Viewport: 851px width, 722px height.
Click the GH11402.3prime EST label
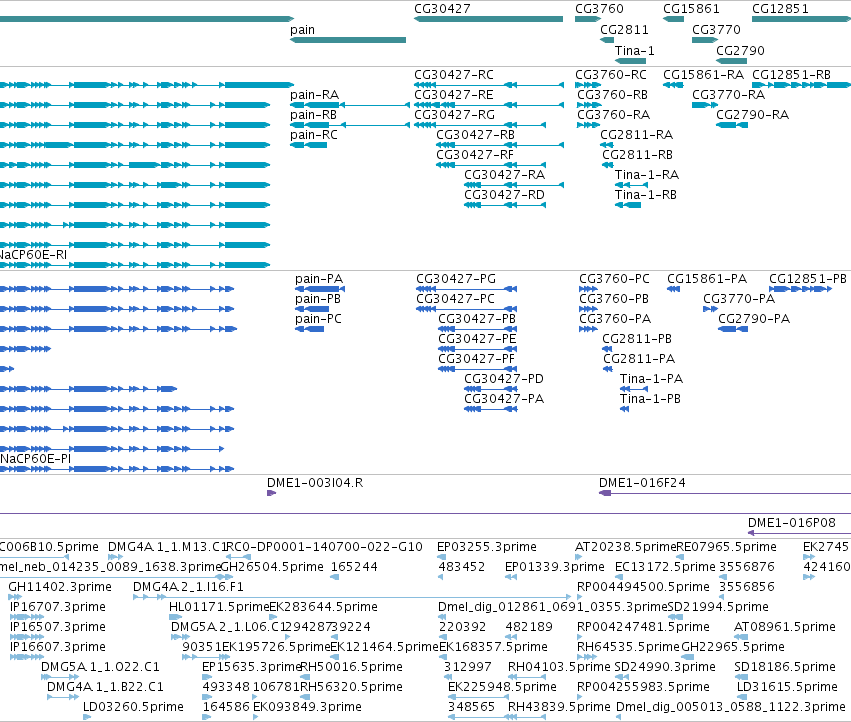[x=60, y=587]
